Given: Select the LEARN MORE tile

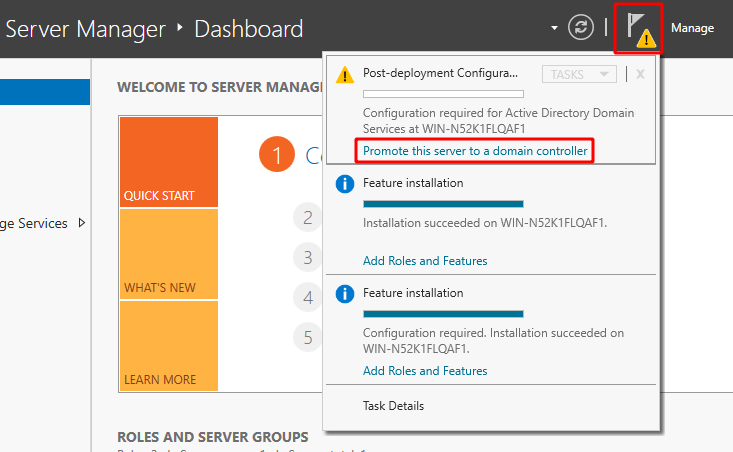Looking at the screenshot, I should pyautogui.click(x=169, y=345).
